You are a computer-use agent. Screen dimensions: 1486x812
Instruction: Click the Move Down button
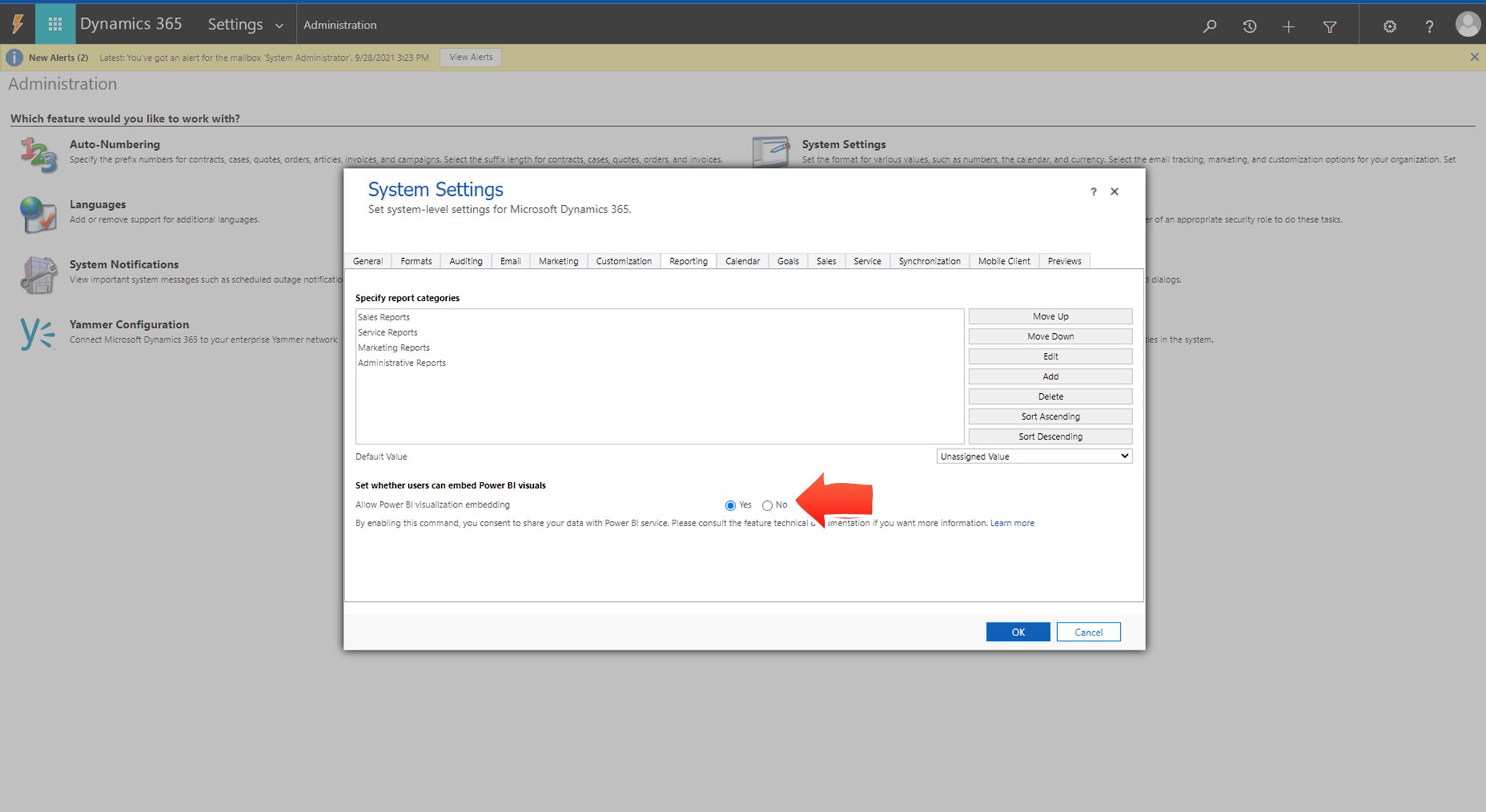[1050, 337]
